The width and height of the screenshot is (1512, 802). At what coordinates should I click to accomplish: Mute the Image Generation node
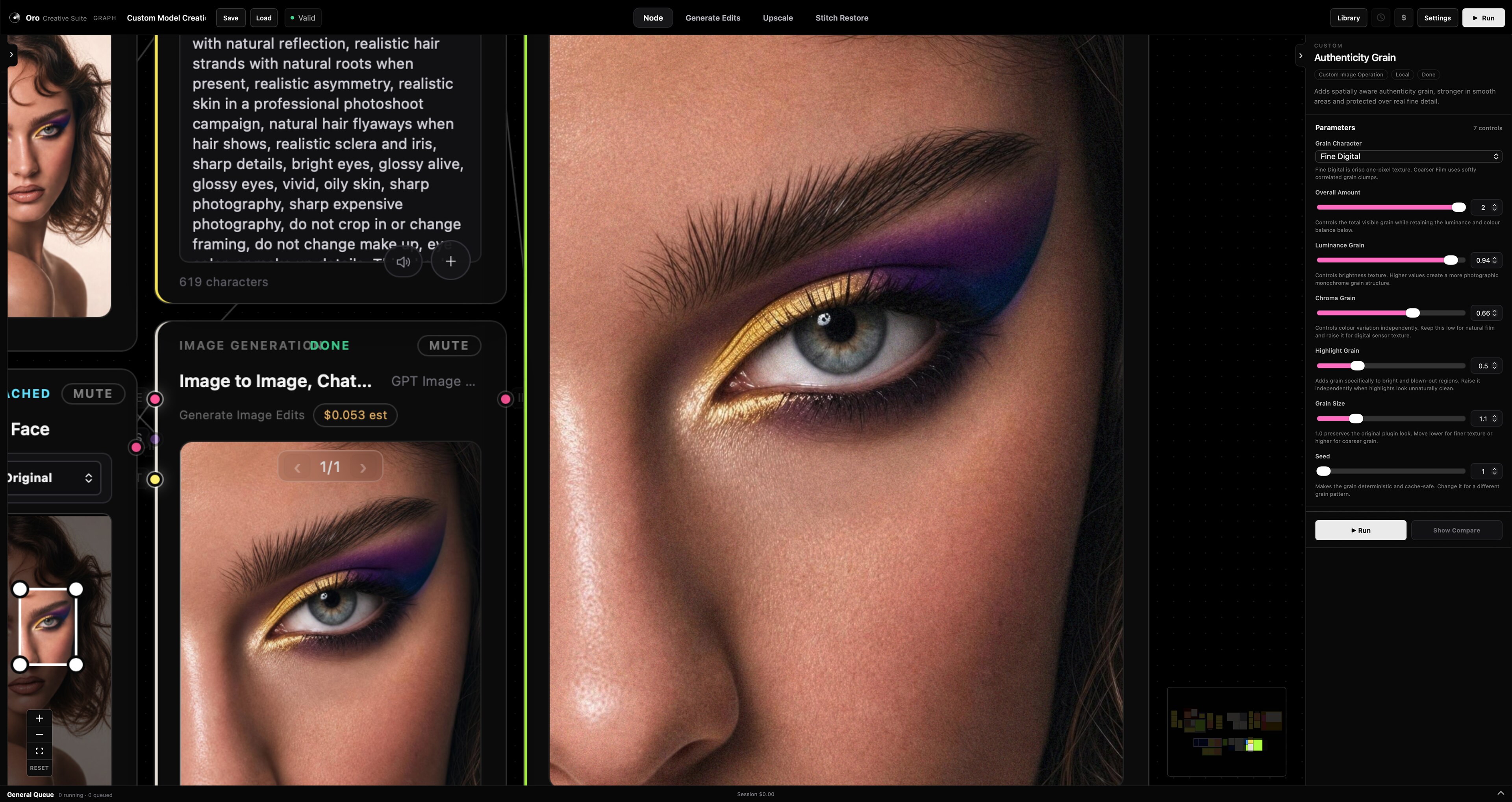click(449, 346)
